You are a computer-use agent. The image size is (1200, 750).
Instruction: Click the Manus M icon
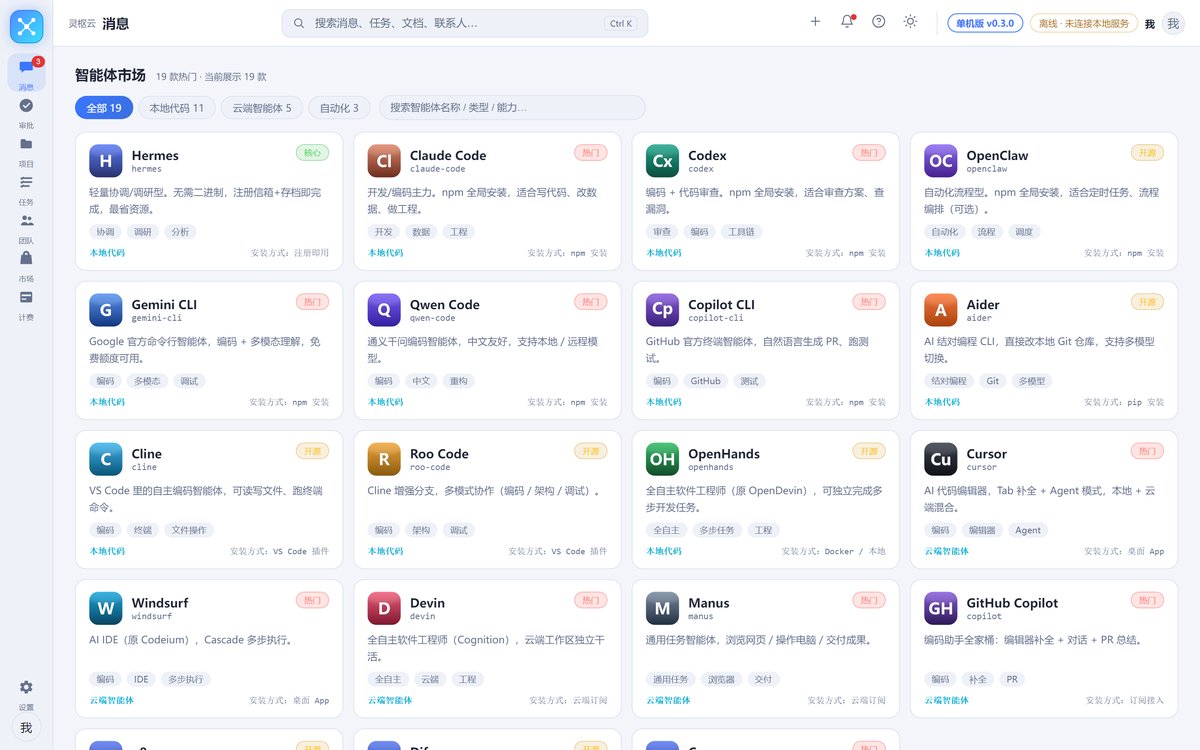pos(663,608)
